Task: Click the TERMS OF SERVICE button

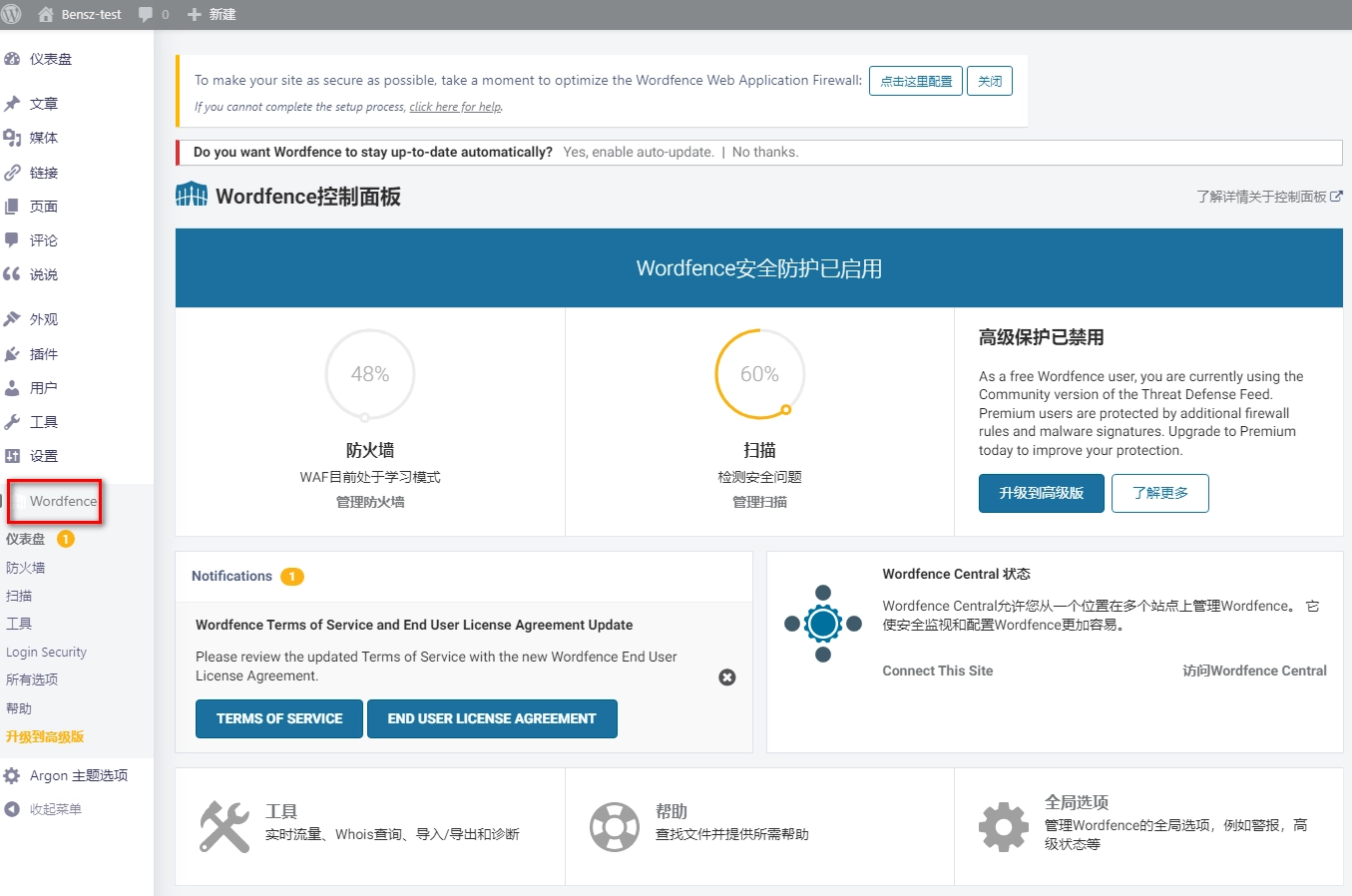Action: pos(279,718)
